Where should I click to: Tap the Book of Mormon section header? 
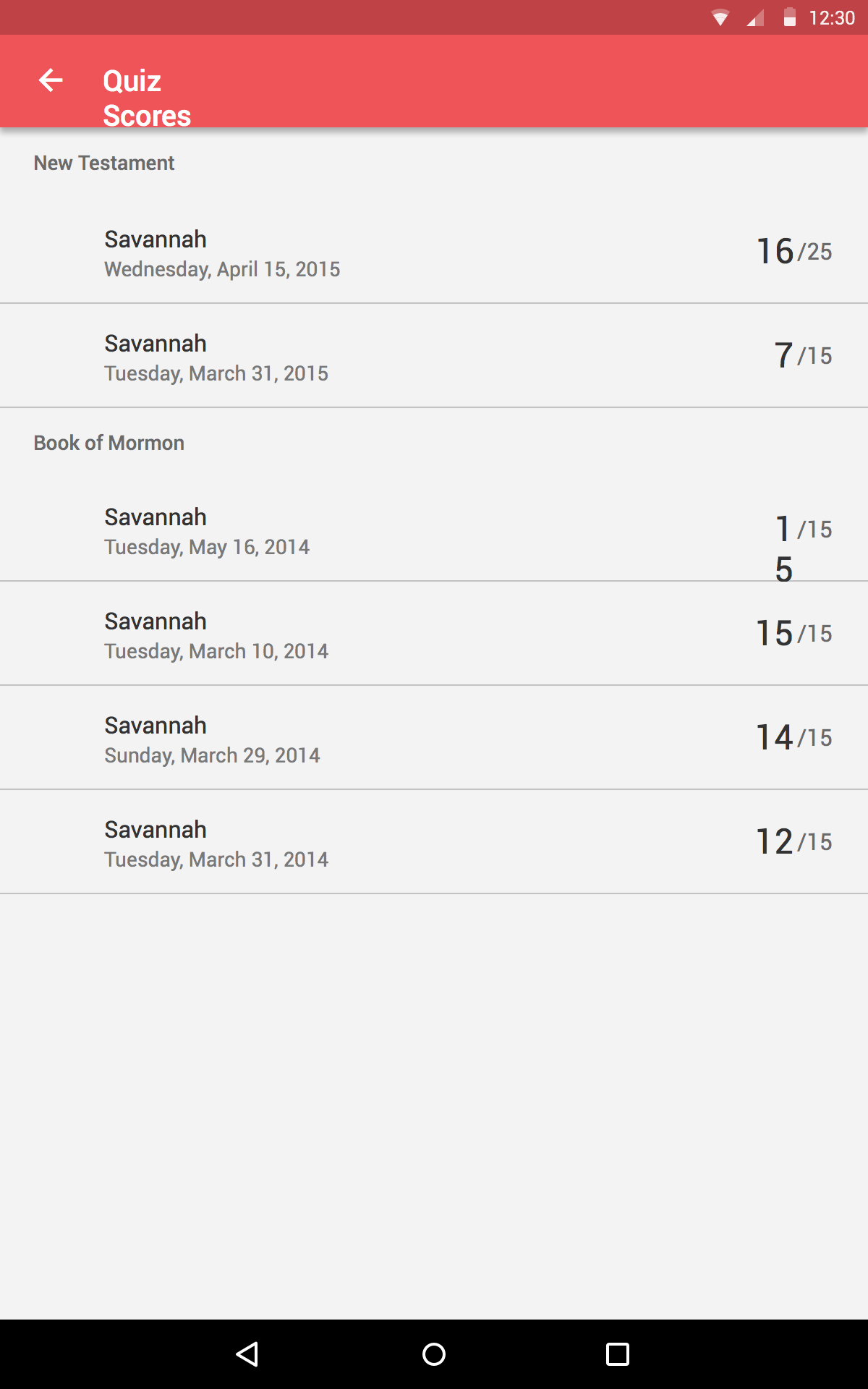coord(109,443)
